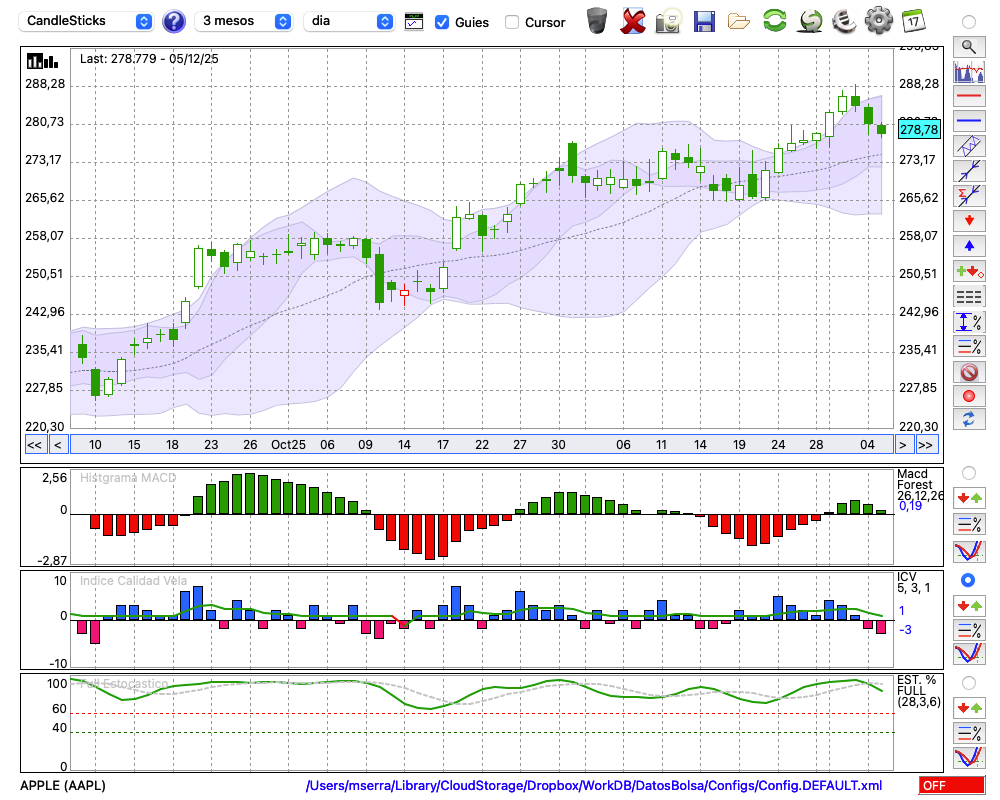Image resolution: width=1000 pixels, height=800 pixels.
Task: Click the trash can icon in toolbar
Action: 597,20
